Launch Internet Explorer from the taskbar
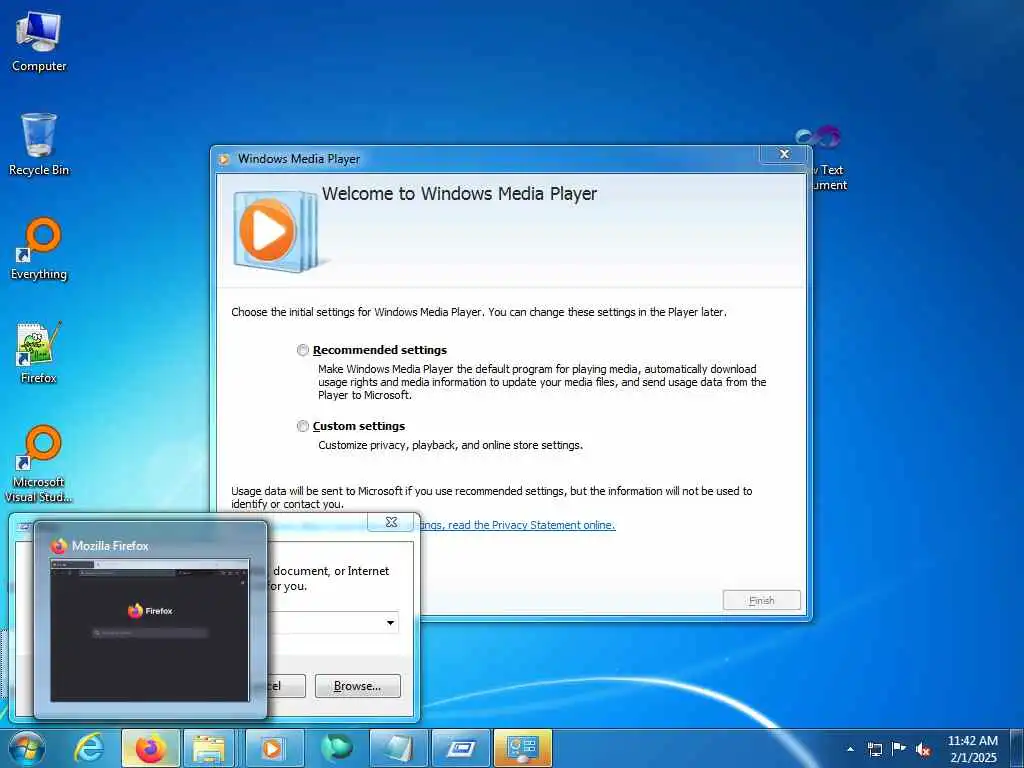The height and width of the screenshot is (768, 1024). (x=88, y=748)
